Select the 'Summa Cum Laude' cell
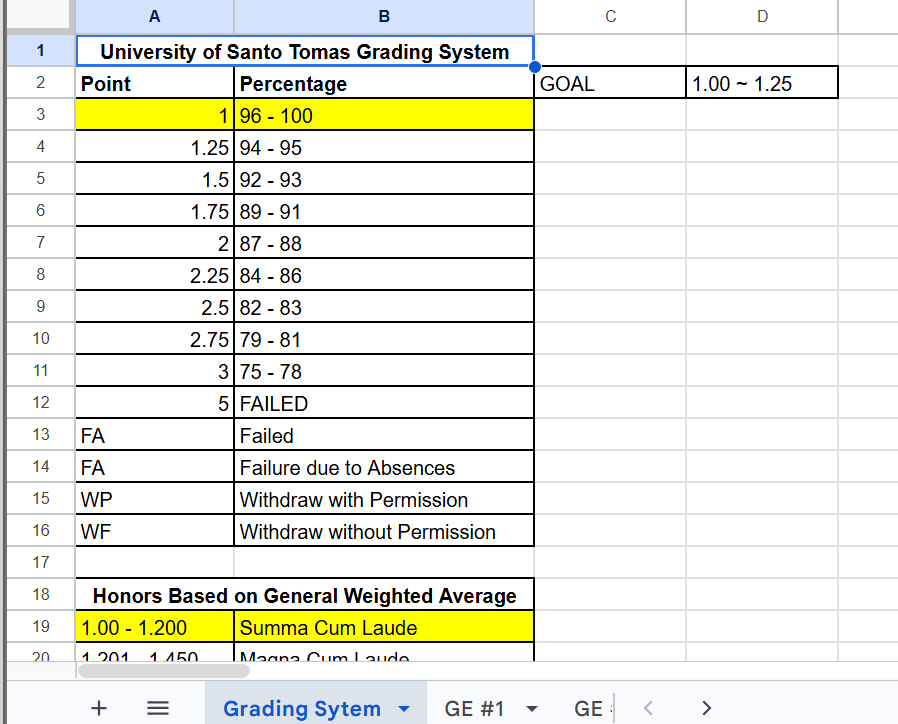Viewport: 898px width, 724px height. (384, 627)
